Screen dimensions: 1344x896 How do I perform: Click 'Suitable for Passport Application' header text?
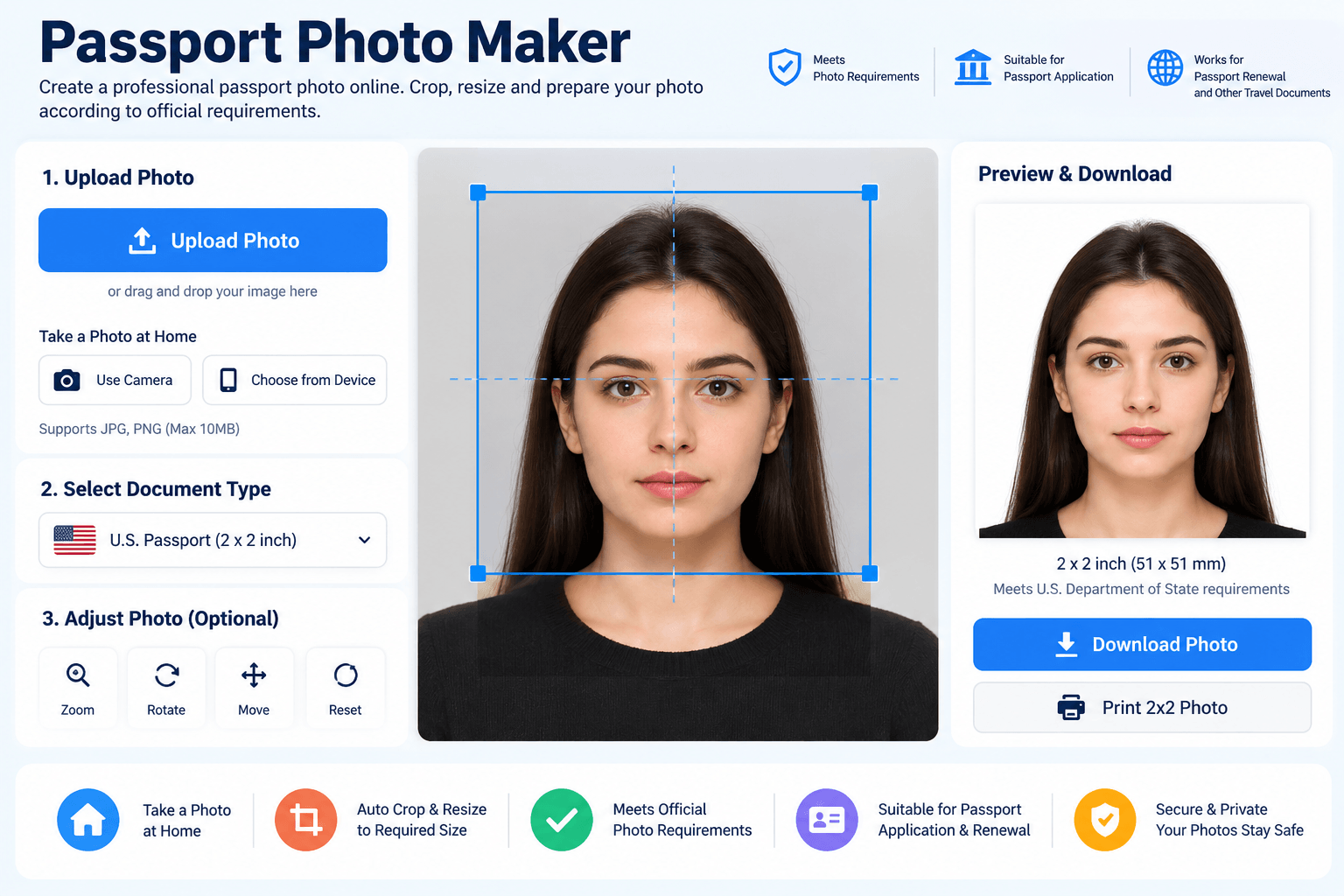(x=1059, y=68)
